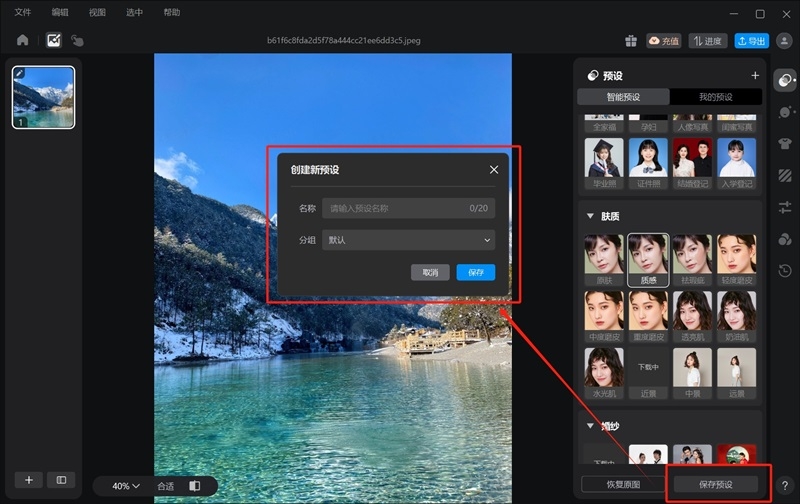Select the 近景 preset still downloading

click(648, 373)
